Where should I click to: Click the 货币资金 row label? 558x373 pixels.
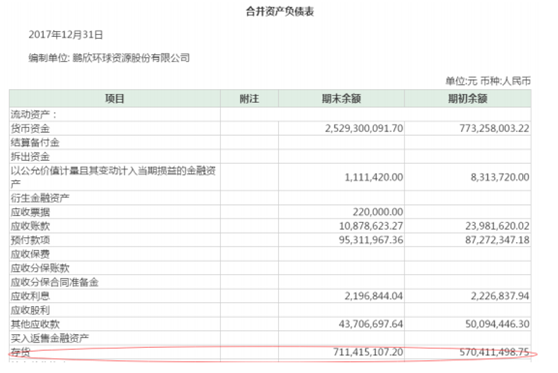click(30, 128)
